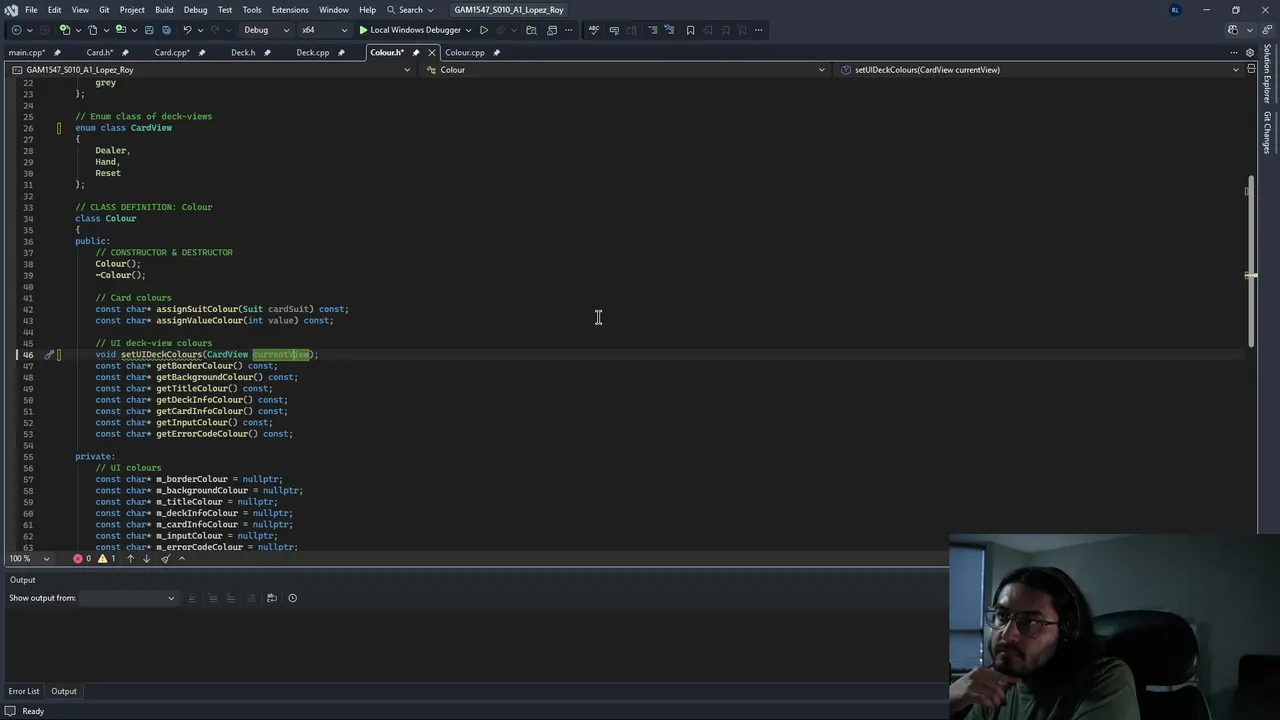Click the Visual Studio logo icon
This screenshot has width=1280, height=720.
click(11, 10)
